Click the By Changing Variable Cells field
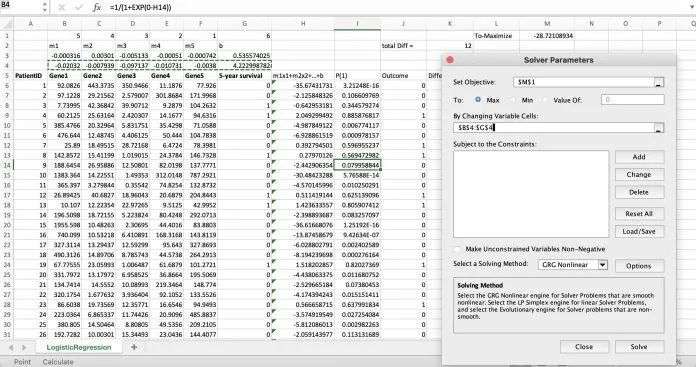696x367 pixels. pos(554,128)
